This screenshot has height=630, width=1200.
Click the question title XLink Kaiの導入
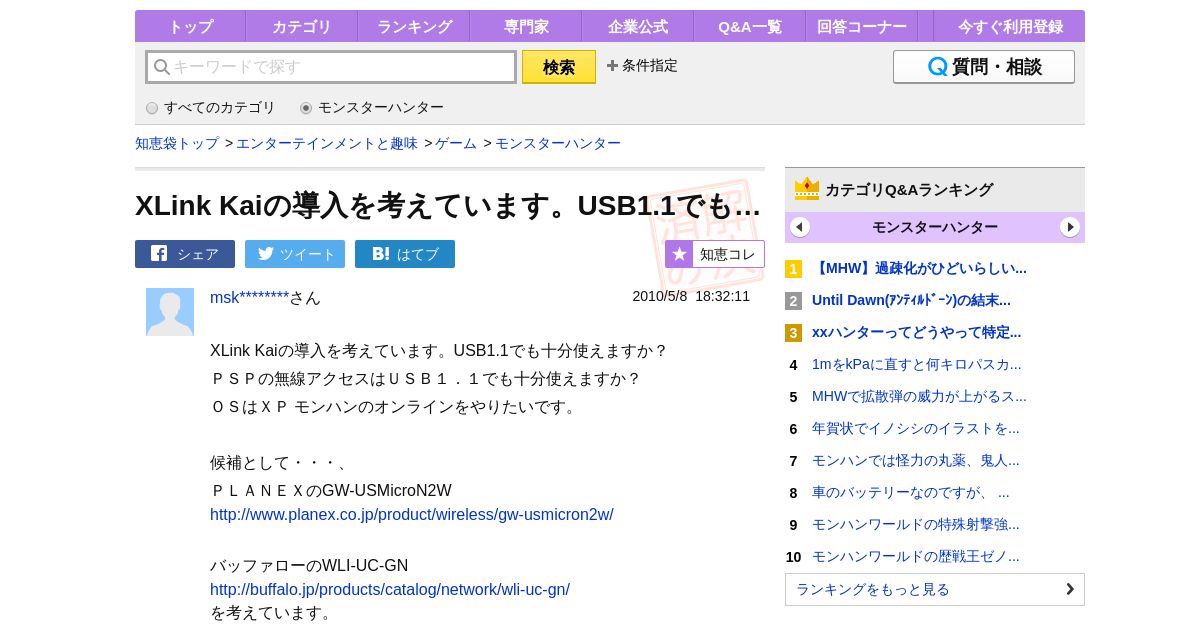coord(448,205)
